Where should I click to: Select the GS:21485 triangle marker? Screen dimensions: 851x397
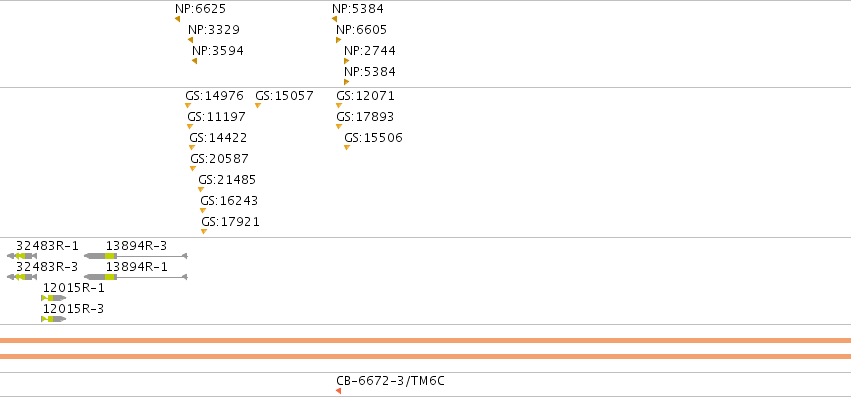[201, 190]
